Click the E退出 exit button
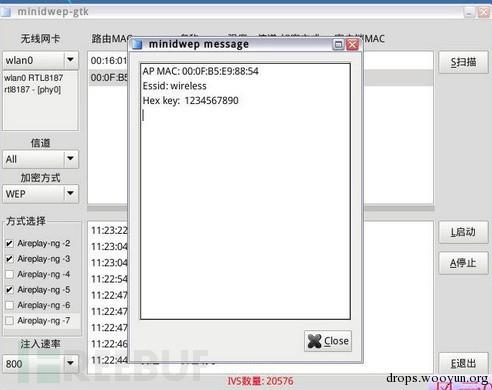Screen dimensions: 492x390 click(463, 363)
